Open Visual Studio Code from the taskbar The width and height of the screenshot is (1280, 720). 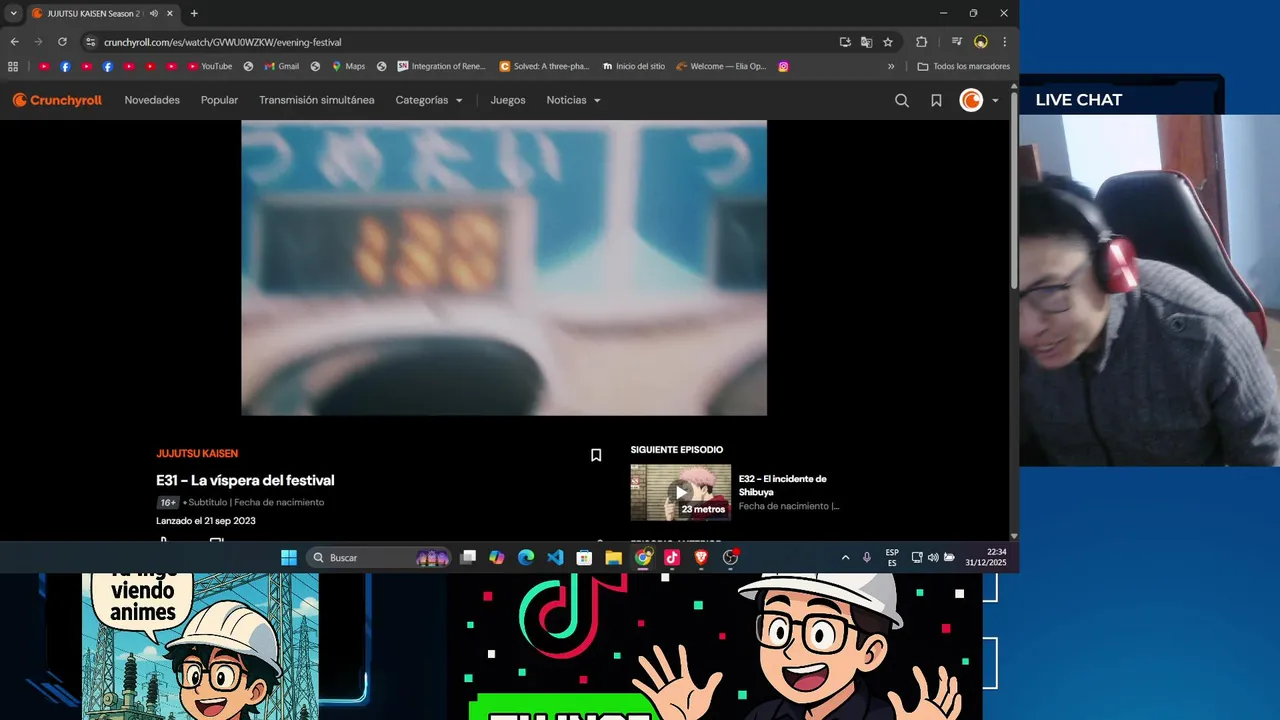tap(555, 557)
